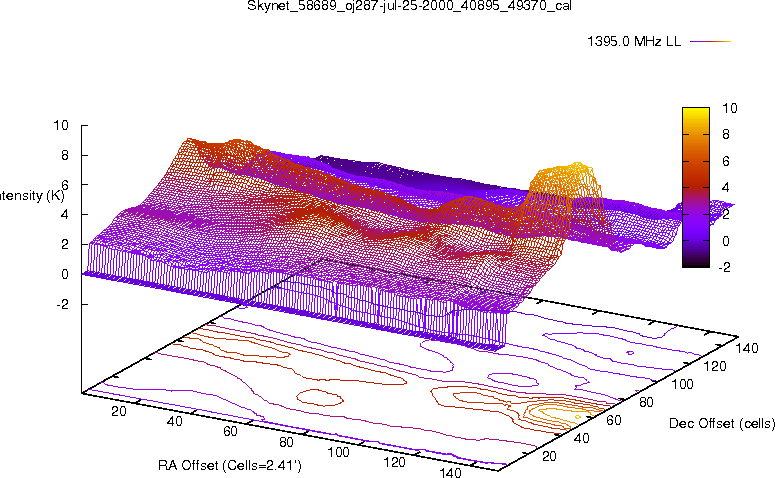
Task: Click the color bar tick label 8
Action: pyautogui.click(x=726, y=134)
